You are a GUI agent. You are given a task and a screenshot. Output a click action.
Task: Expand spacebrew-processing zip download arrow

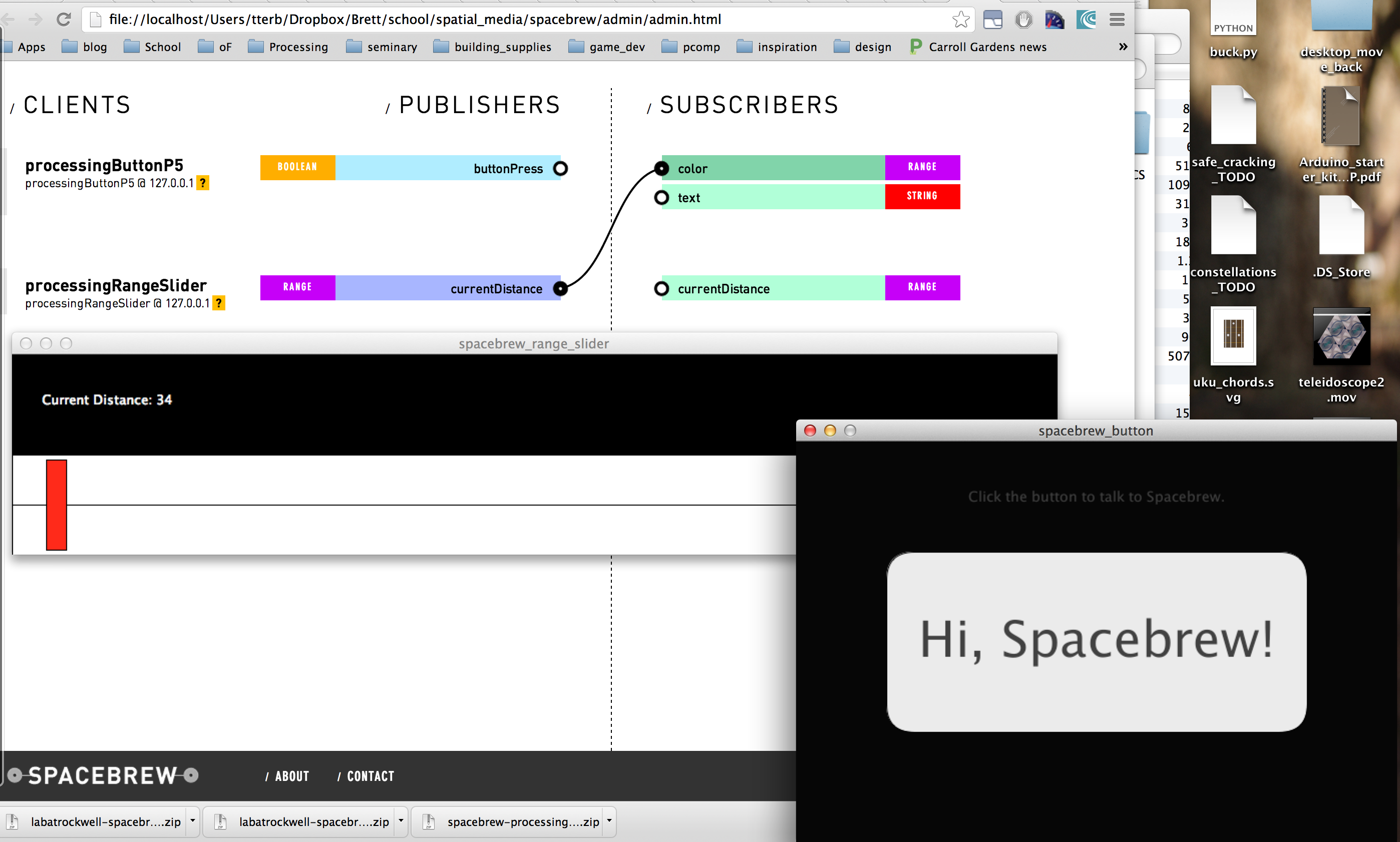[609, 821]
